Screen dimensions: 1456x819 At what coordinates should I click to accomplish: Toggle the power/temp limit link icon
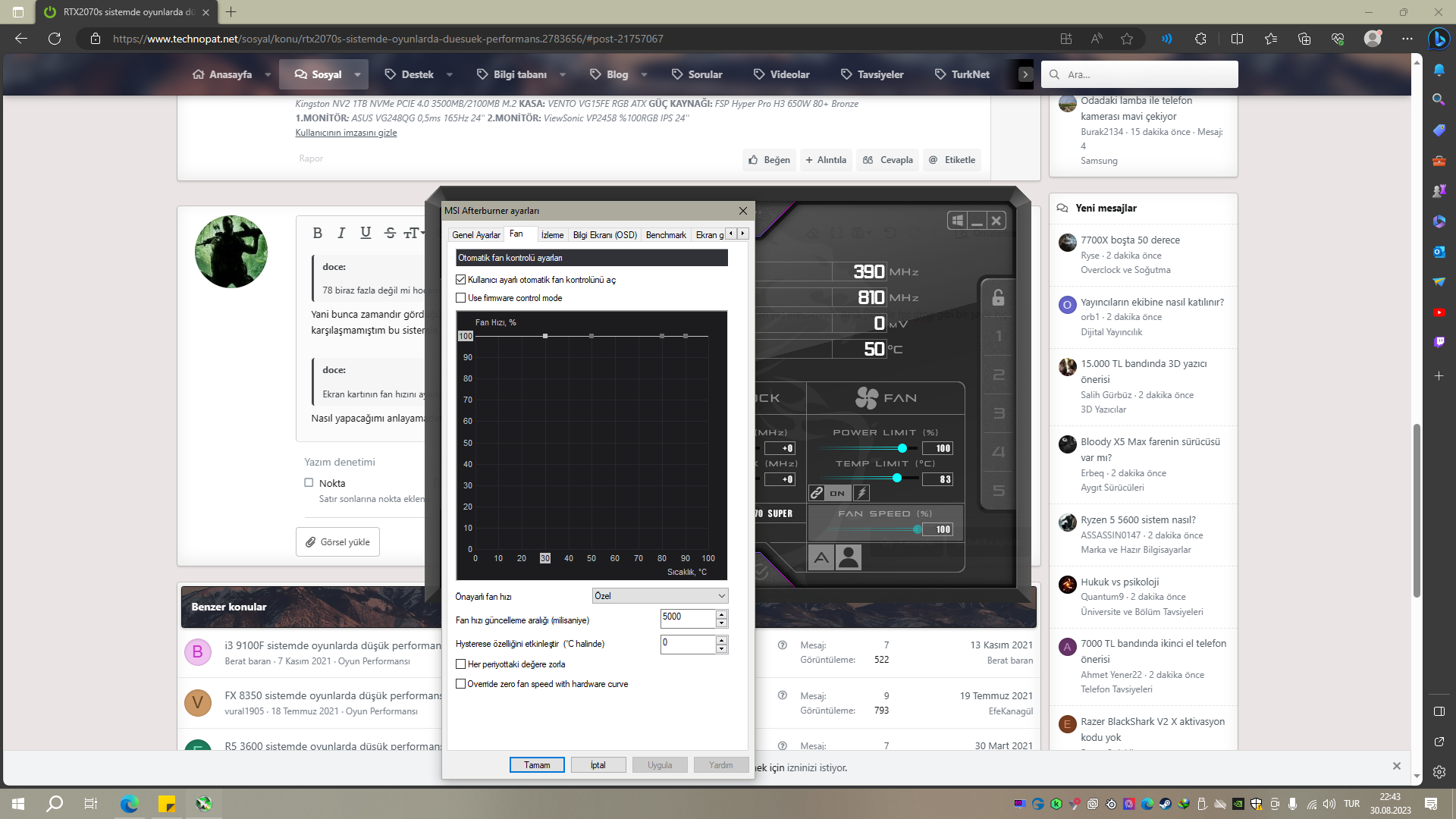817,493
